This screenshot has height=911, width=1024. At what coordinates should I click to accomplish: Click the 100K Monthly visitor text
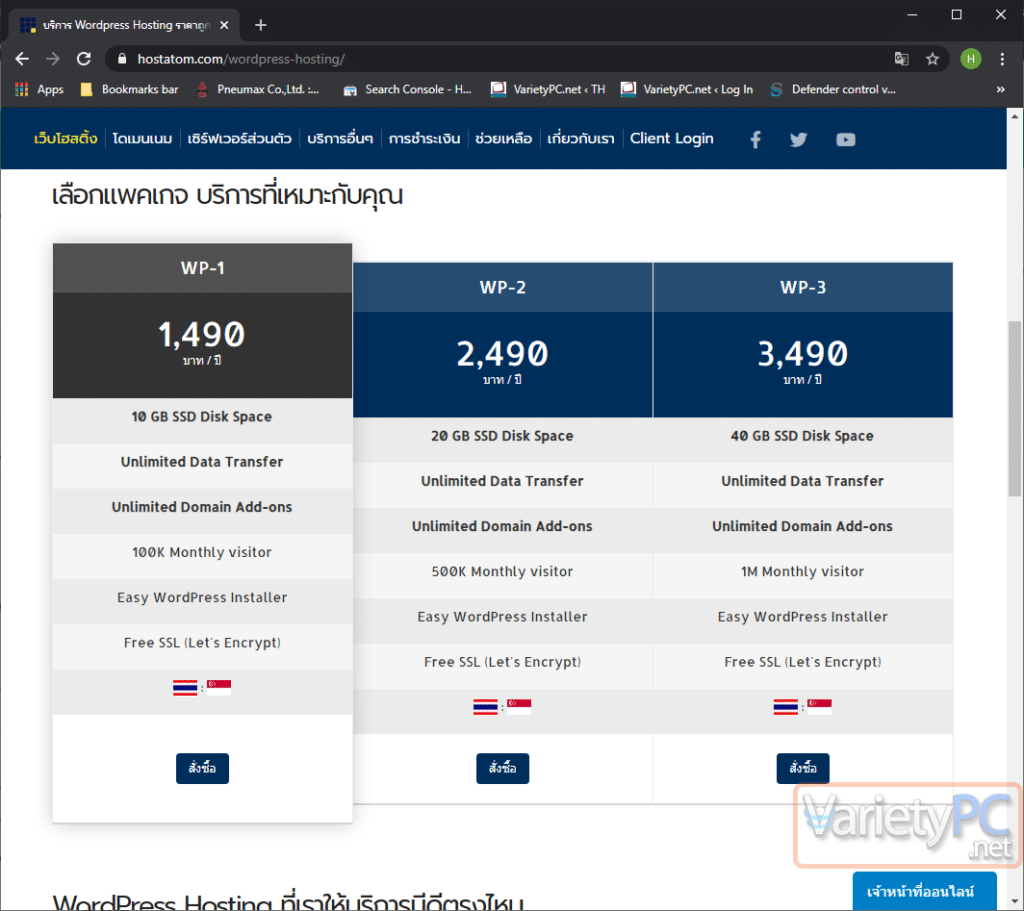pyautogui.click(x=202, y=552)
